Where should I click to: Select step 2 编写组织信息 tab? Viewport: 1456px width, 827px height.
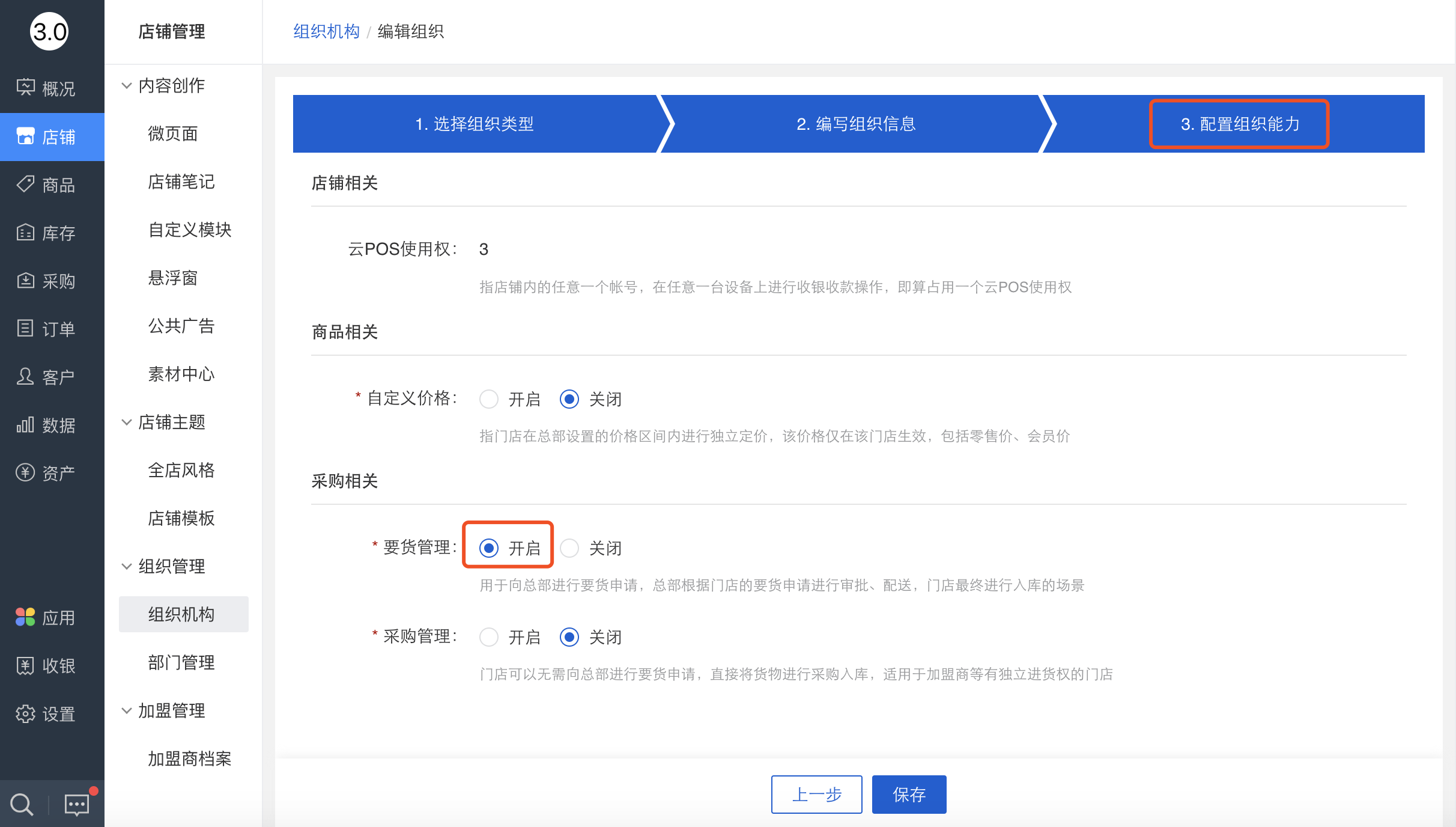pos(854,124)
